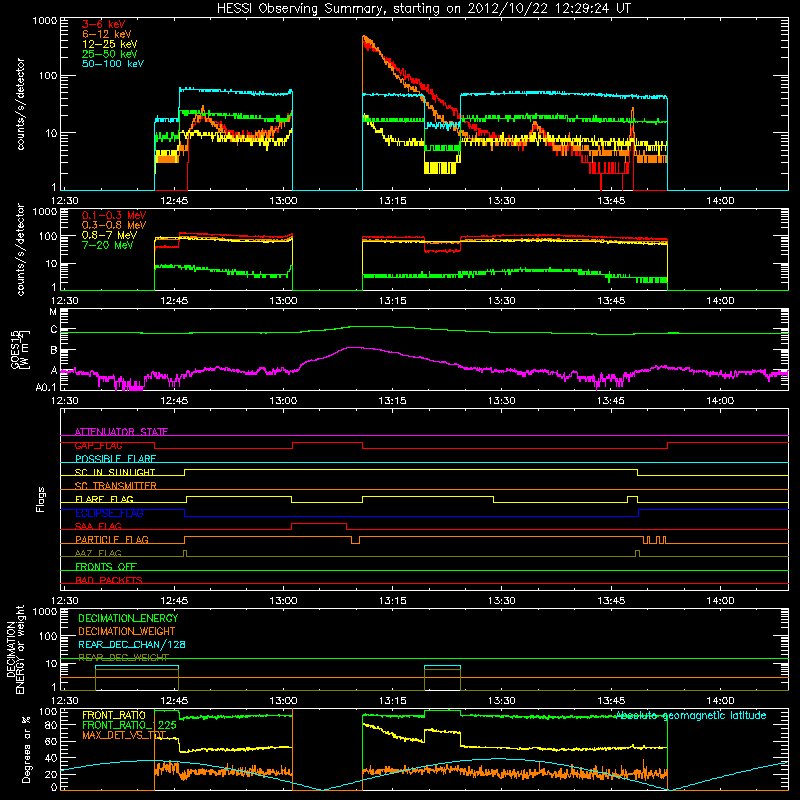Click the REAR_DEC_CHAN/128 legend label
Viewport: 800px width, 800px height.
[132, 644]
